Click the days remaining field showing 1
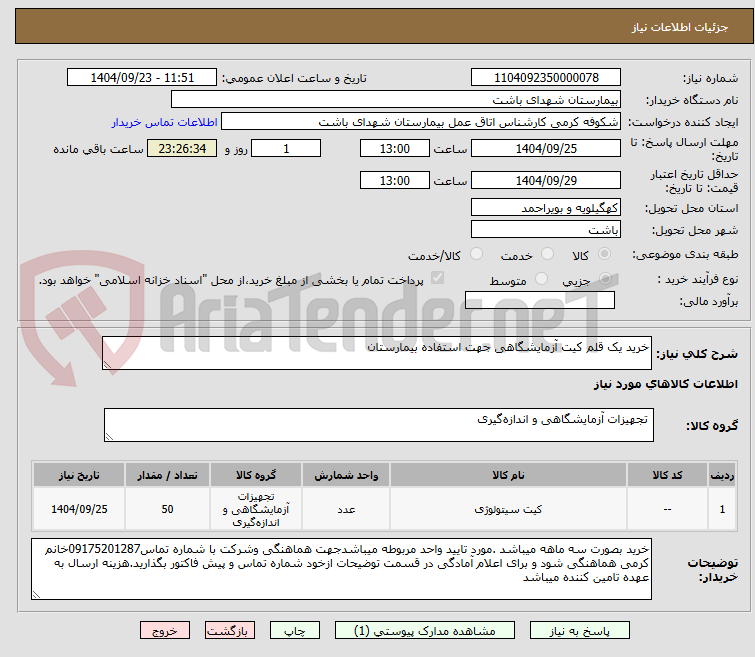Image resolution: width=755 pixels, height=657 pixels. (x=286, y=148)
